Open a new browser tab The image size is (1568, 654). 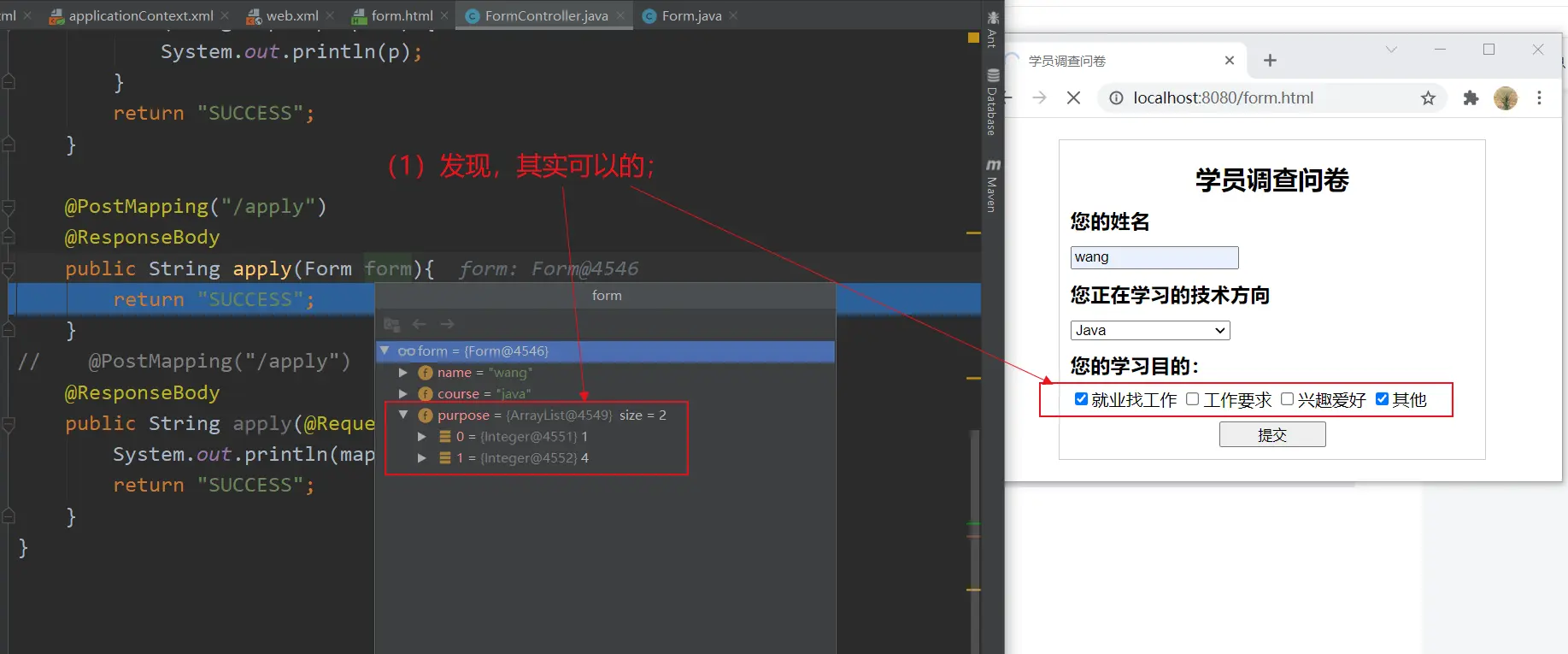(x=1270, y=61)
